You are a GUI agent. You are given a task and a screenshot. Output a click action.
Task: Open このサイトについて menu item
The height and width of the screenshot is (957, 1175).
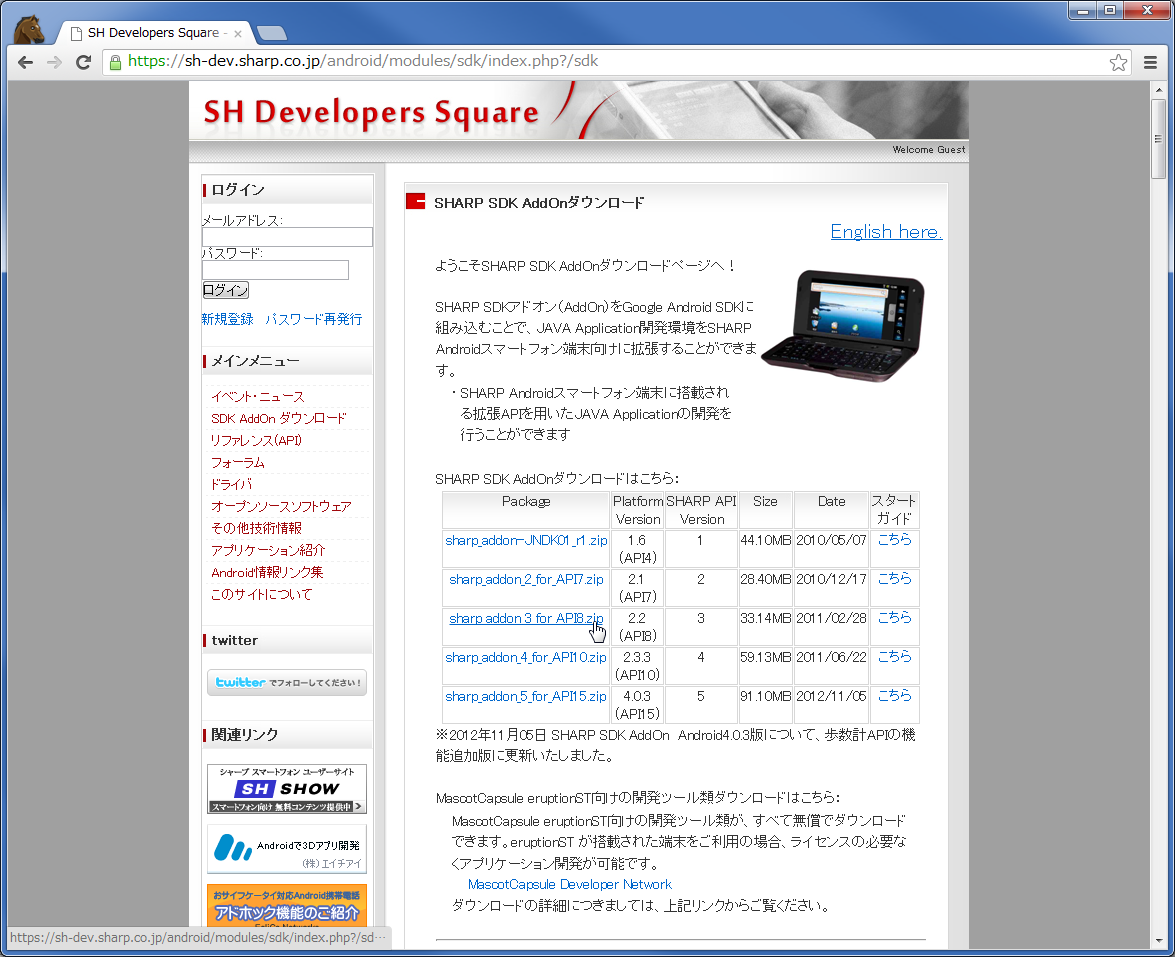tap(262, 594)
